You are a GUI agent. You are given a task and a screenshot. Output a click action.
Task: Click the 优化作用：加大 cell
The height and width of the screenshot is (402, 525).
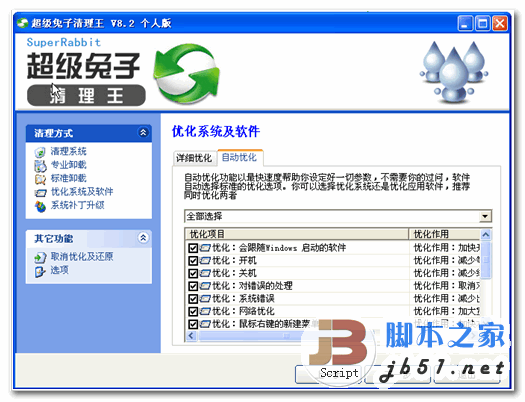tap(445, 312)
